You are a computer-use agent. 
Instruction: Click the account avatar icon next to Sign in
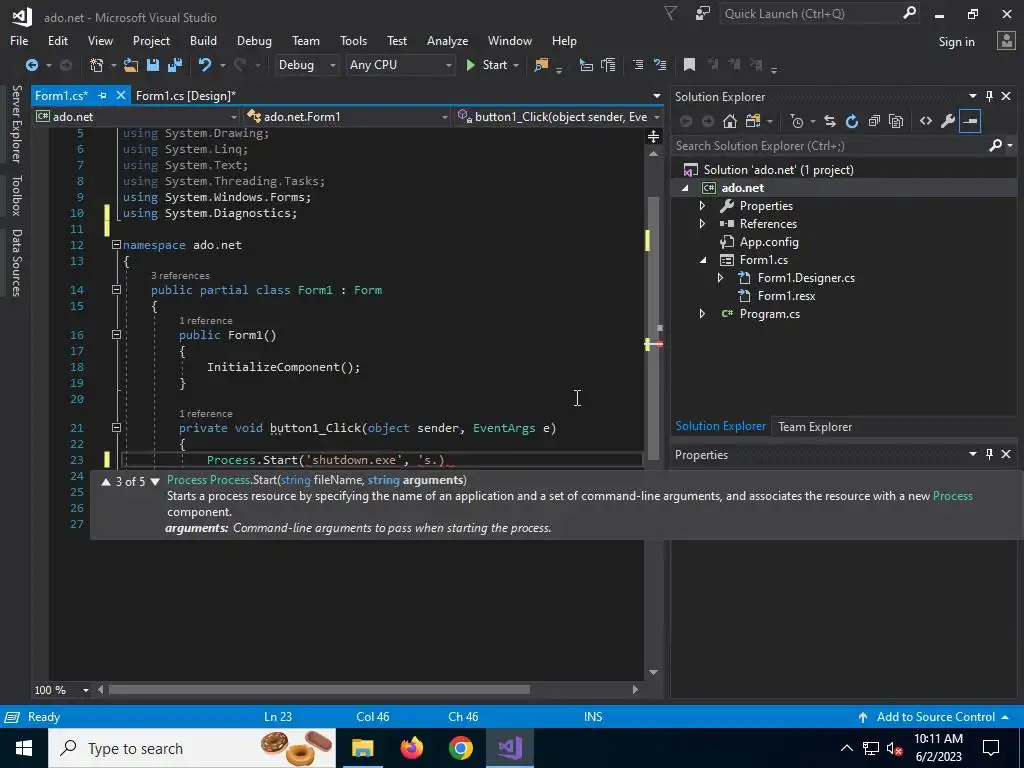click(1006, 41)
